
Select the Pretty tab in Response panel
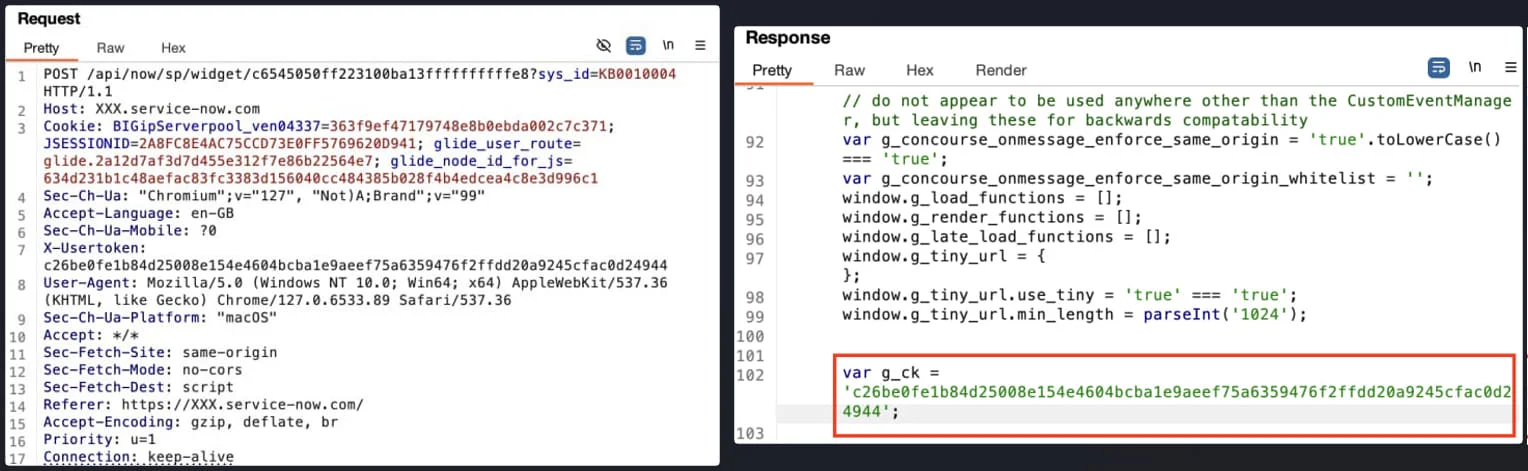[772, 70]
